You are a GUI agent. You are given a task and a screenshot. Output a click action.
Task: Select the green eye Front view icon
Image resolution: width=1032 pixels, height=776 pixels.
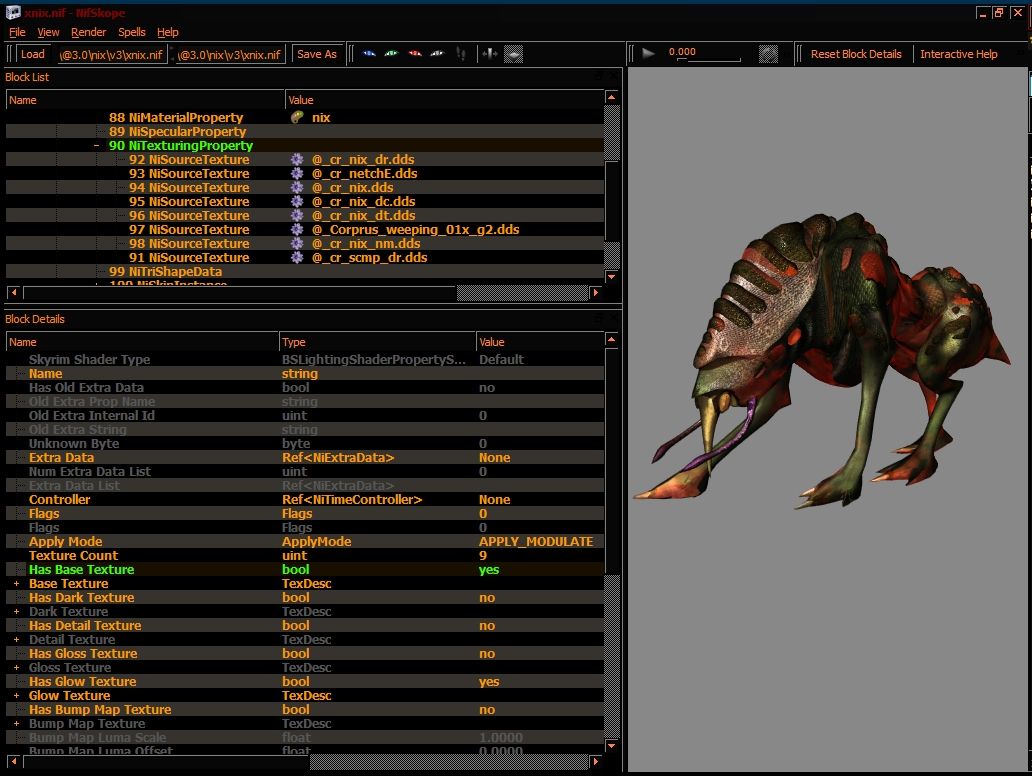(392, 54)
